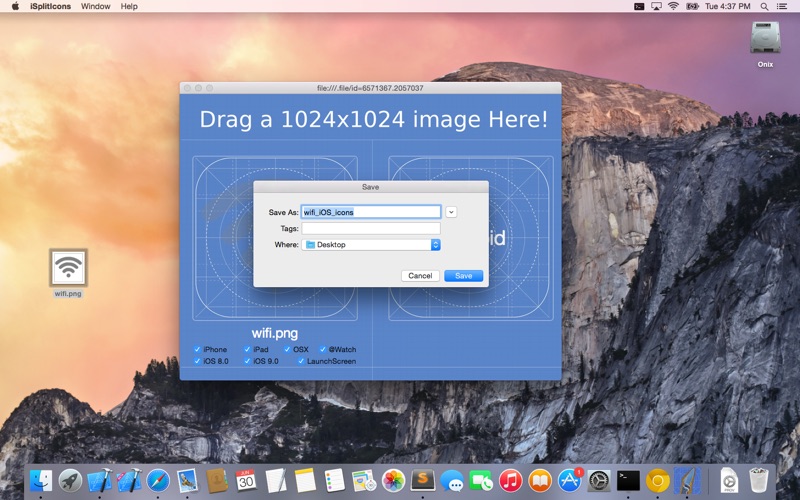Toggle the @Watch checkbox
Image resolution: width=800 pixels, height=500 pixels.
[323, 349]
